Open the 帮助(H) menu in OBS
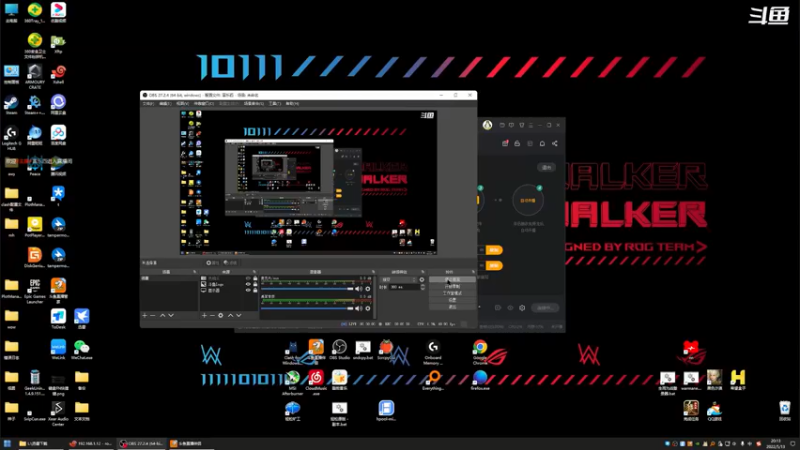Screen dimensions: 800x450 (x=292, y=104)
